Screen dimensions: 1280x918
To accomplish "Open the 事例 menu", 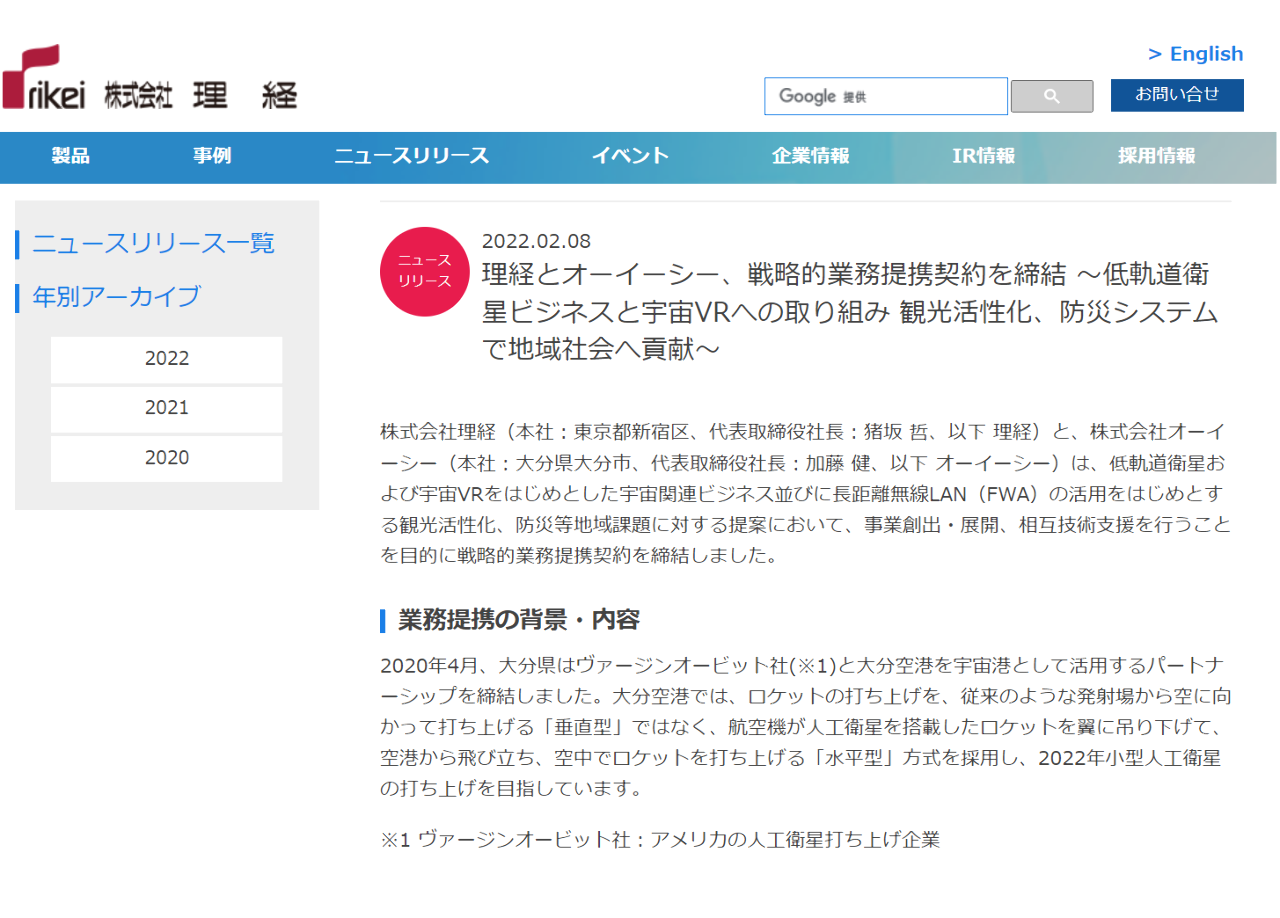I will pyautogui.click(x=212, y=156).
